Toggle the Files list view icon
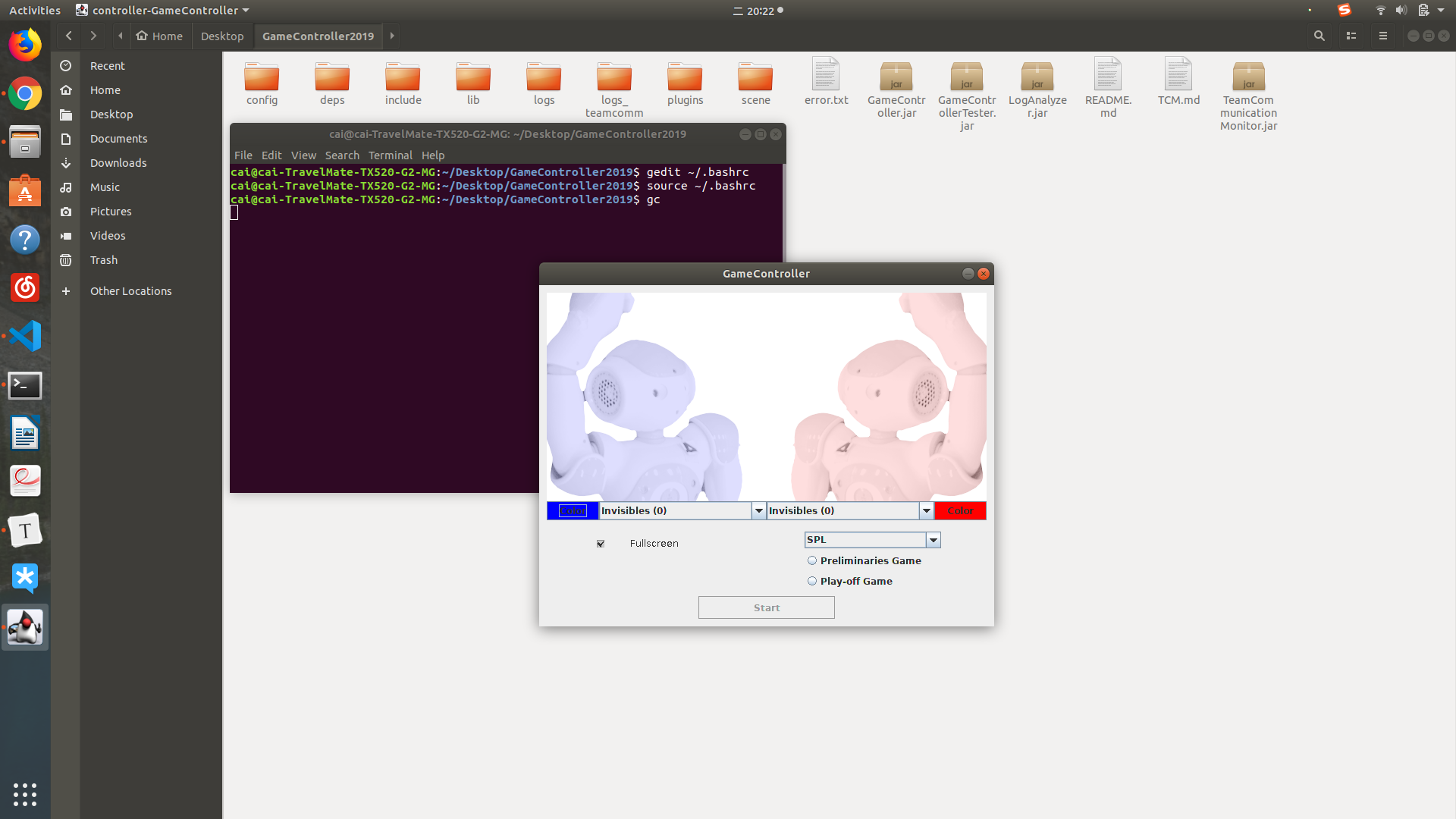 (x=1351, y=36)
